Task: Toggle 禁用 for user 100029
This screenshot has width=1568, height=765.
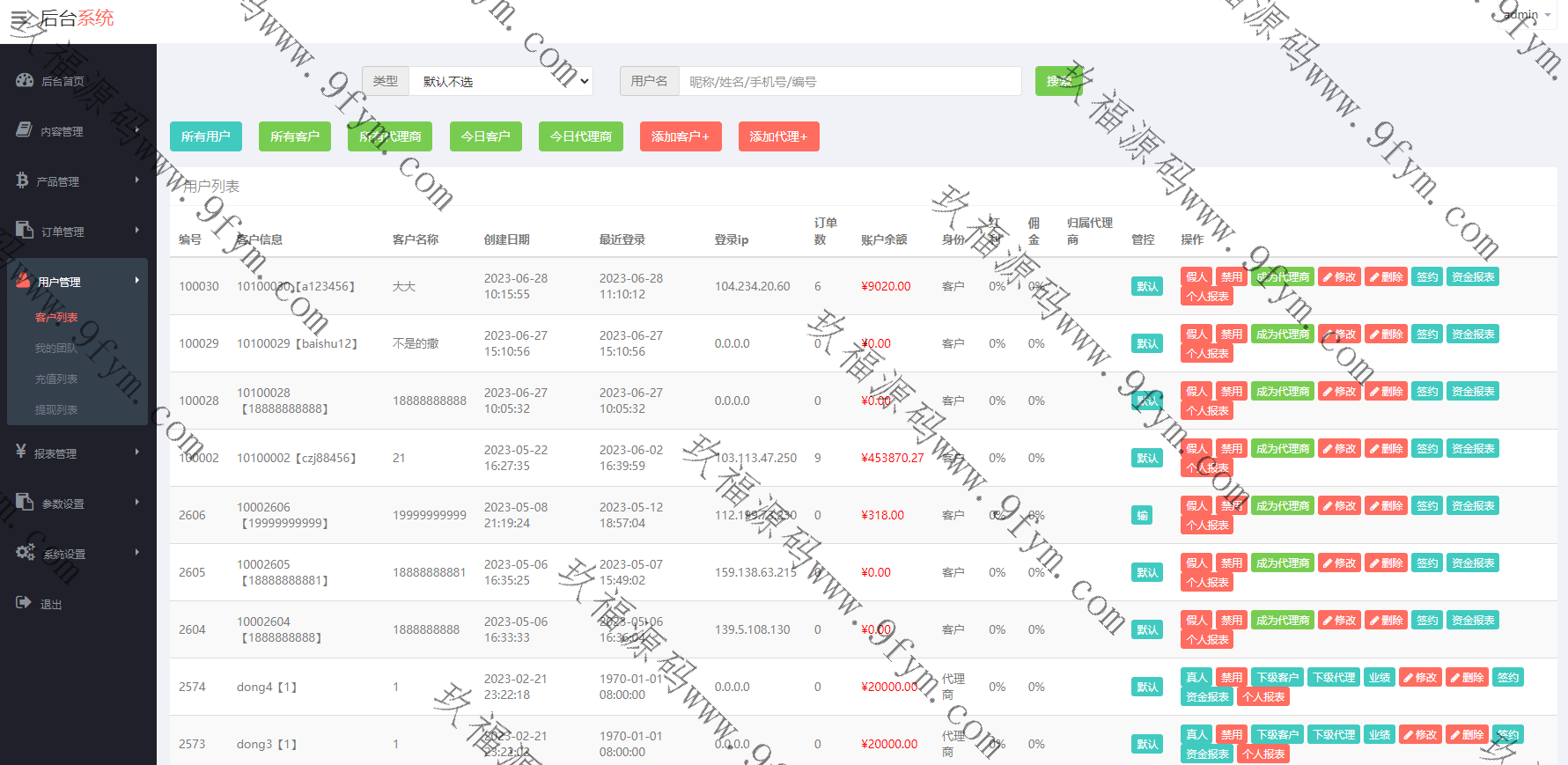Action: click(1231, 335)
